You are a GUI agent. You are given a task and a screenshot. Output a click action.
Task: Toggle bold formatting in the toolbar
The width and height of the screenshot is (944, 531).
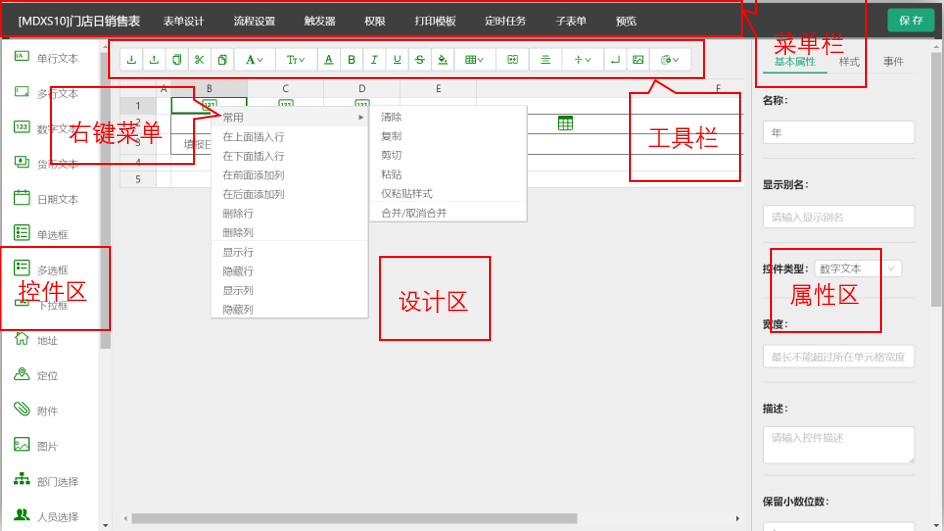coord(351,60)
